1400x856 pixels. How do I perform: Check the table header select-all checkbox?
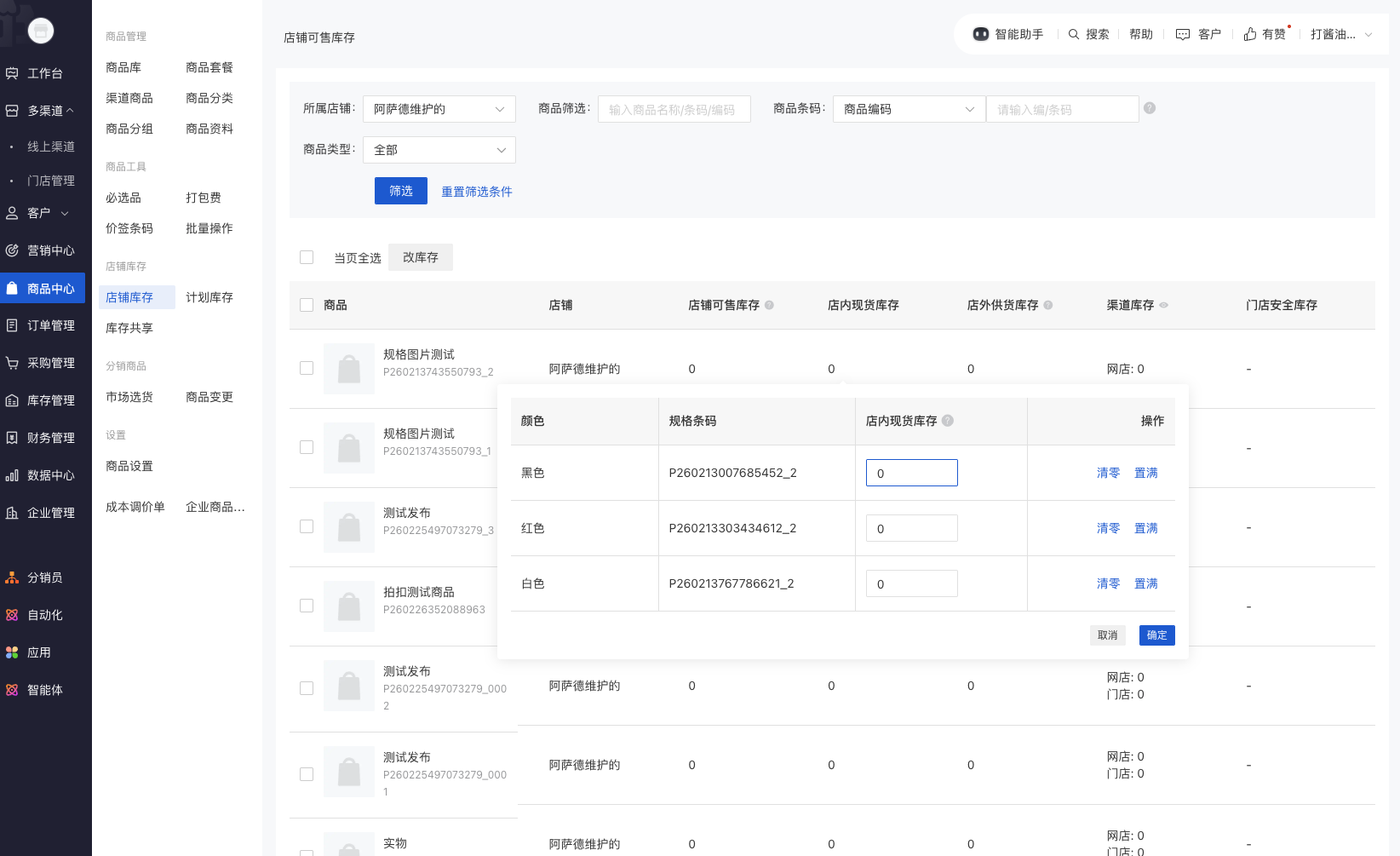(x=307, y=305)
